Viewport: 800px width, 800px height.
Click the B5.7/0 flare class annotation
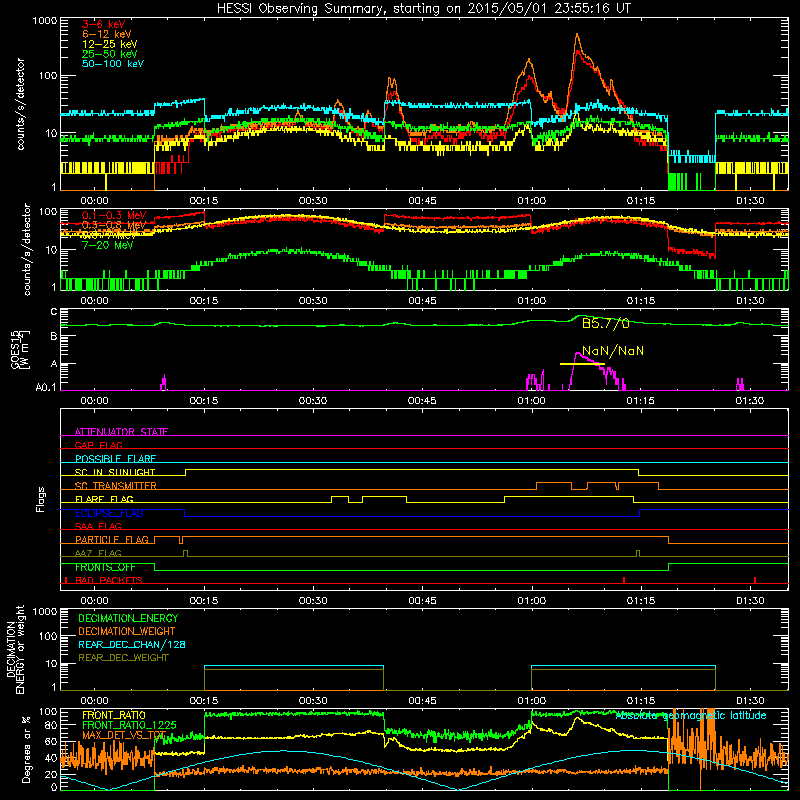[x=606, y=323]
